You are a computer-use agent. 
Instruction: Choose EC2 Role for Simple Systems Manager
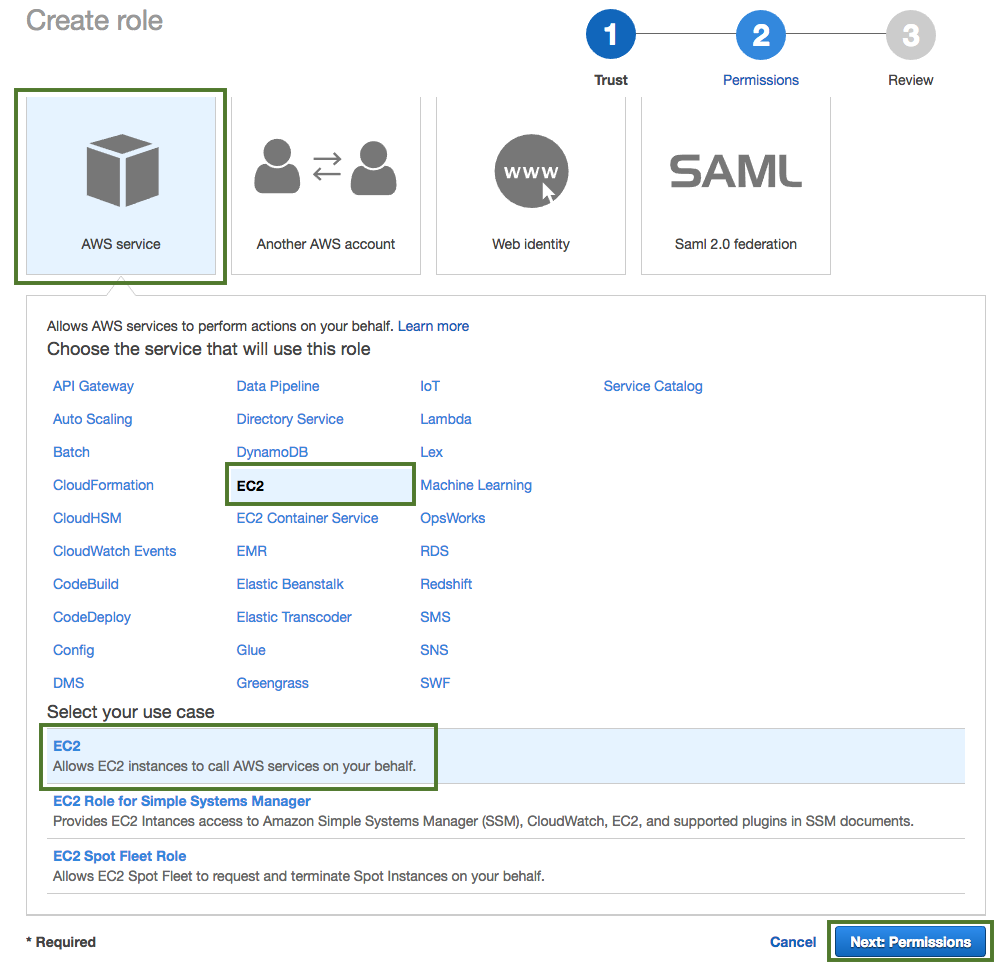click(x=182, y=801)
